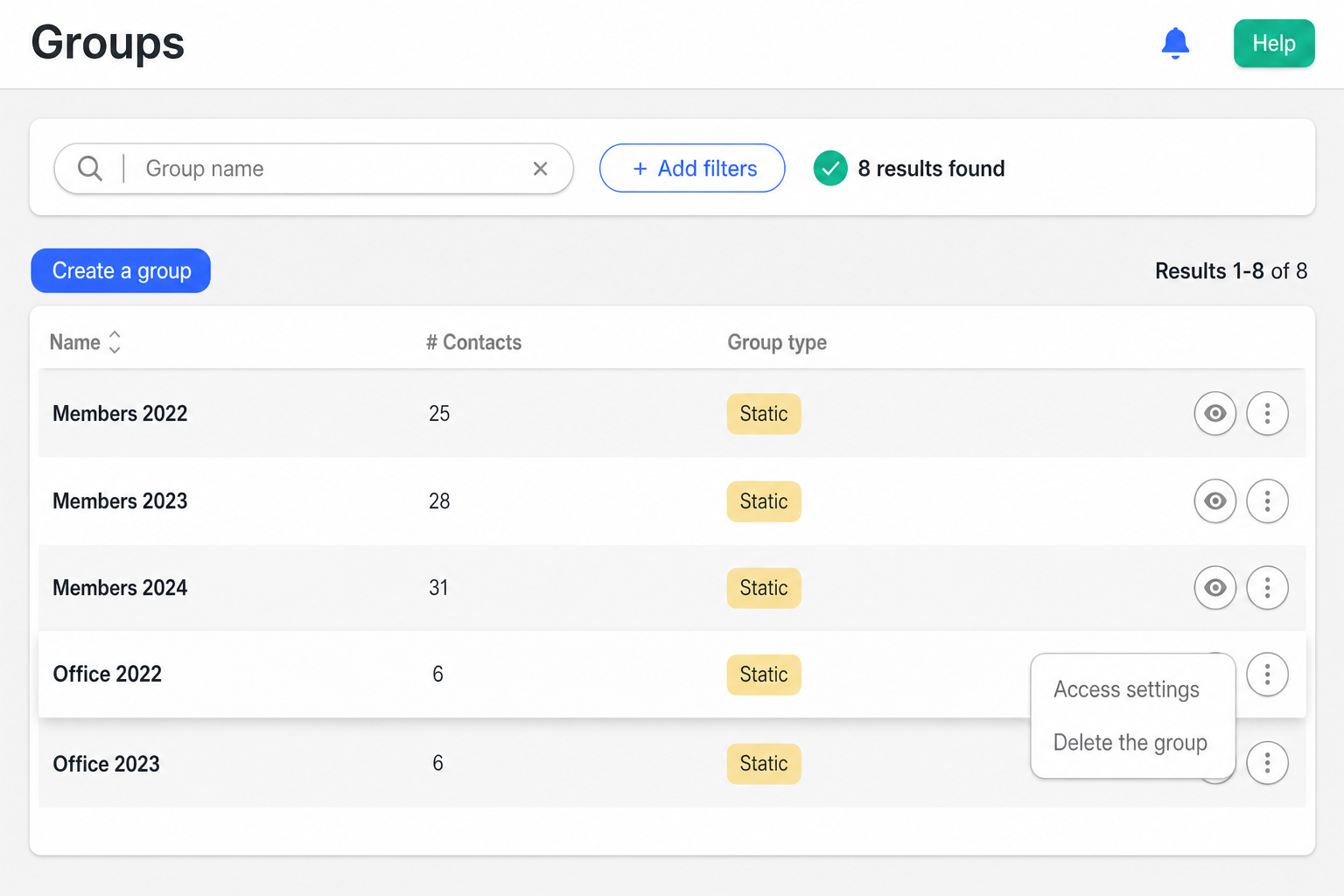1344x896 pixels.
Task: Click the search magnifier icon
Action: (x=90, y=168)
